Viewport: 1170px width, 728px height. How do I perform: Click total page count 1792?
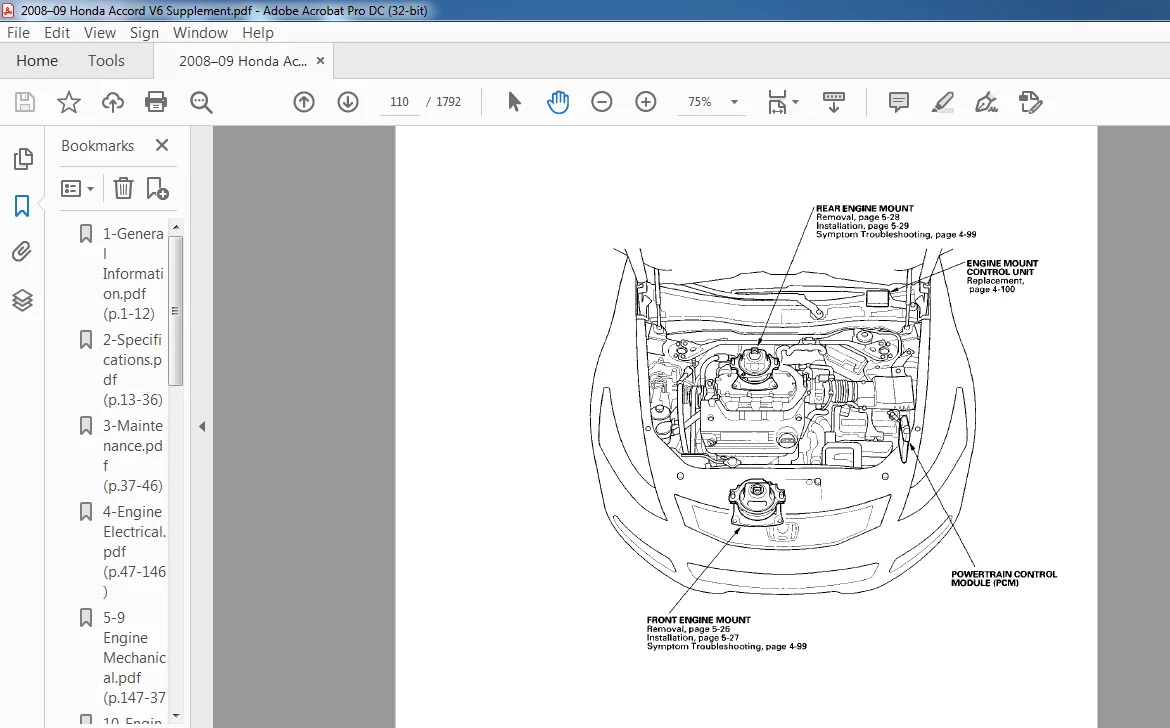[448, 102]
